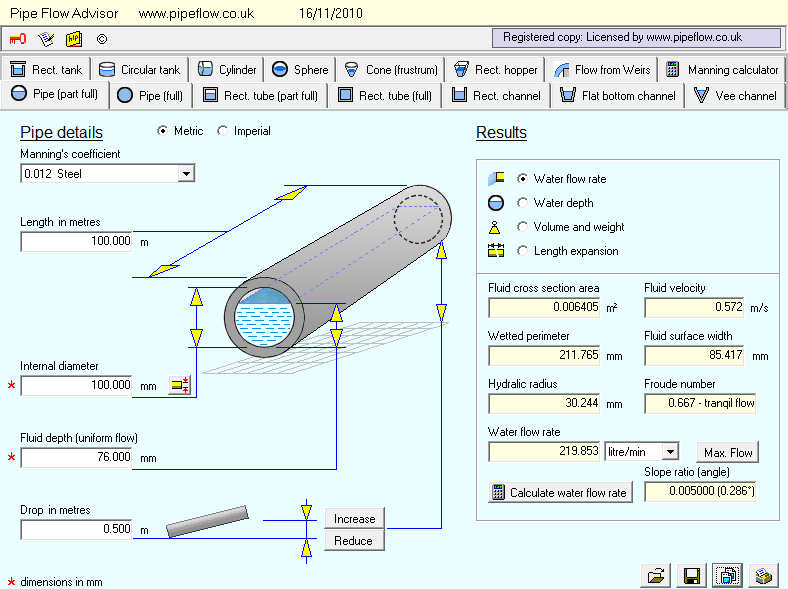This screenshot has height=589, width=788.
Task: Click the icon beside Internal diameter field
Action: coord(179,385)
